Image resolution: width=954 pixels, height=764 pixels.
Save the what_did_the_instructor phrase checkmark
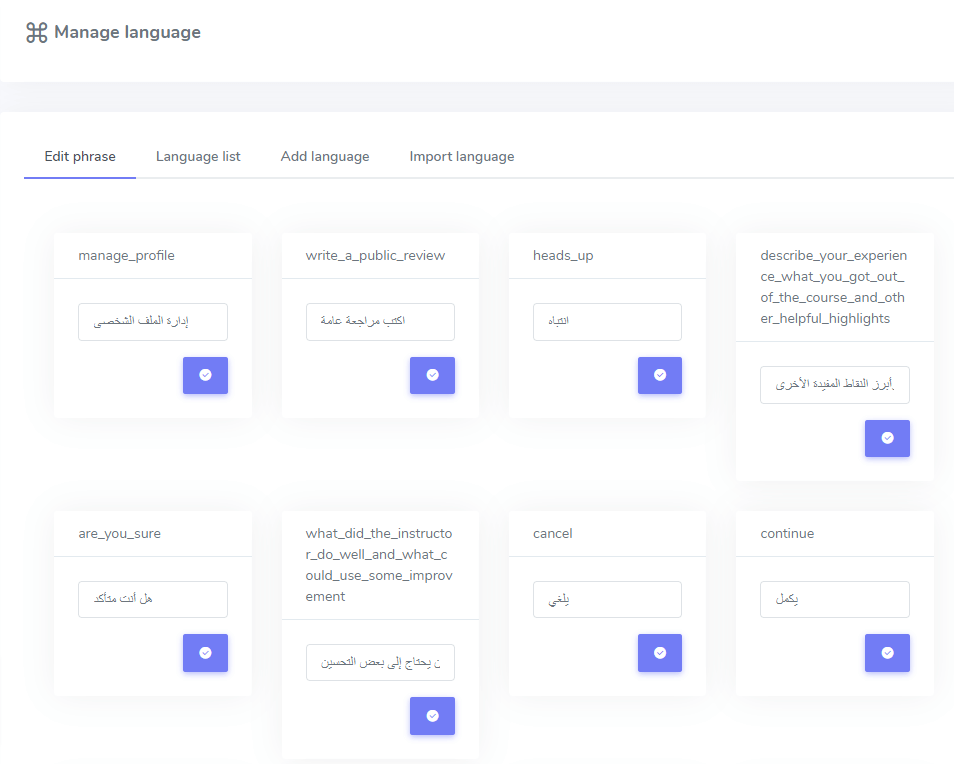click(x=432, y=716)
